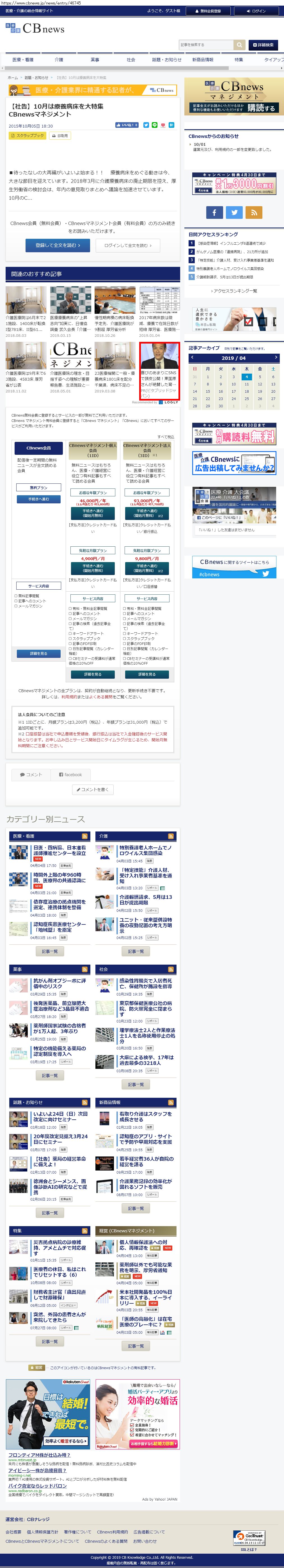The image size is (284, 1568).
Task: Open article 感染性胃腸炎で入居者死亡
Action: pos(146,984)
